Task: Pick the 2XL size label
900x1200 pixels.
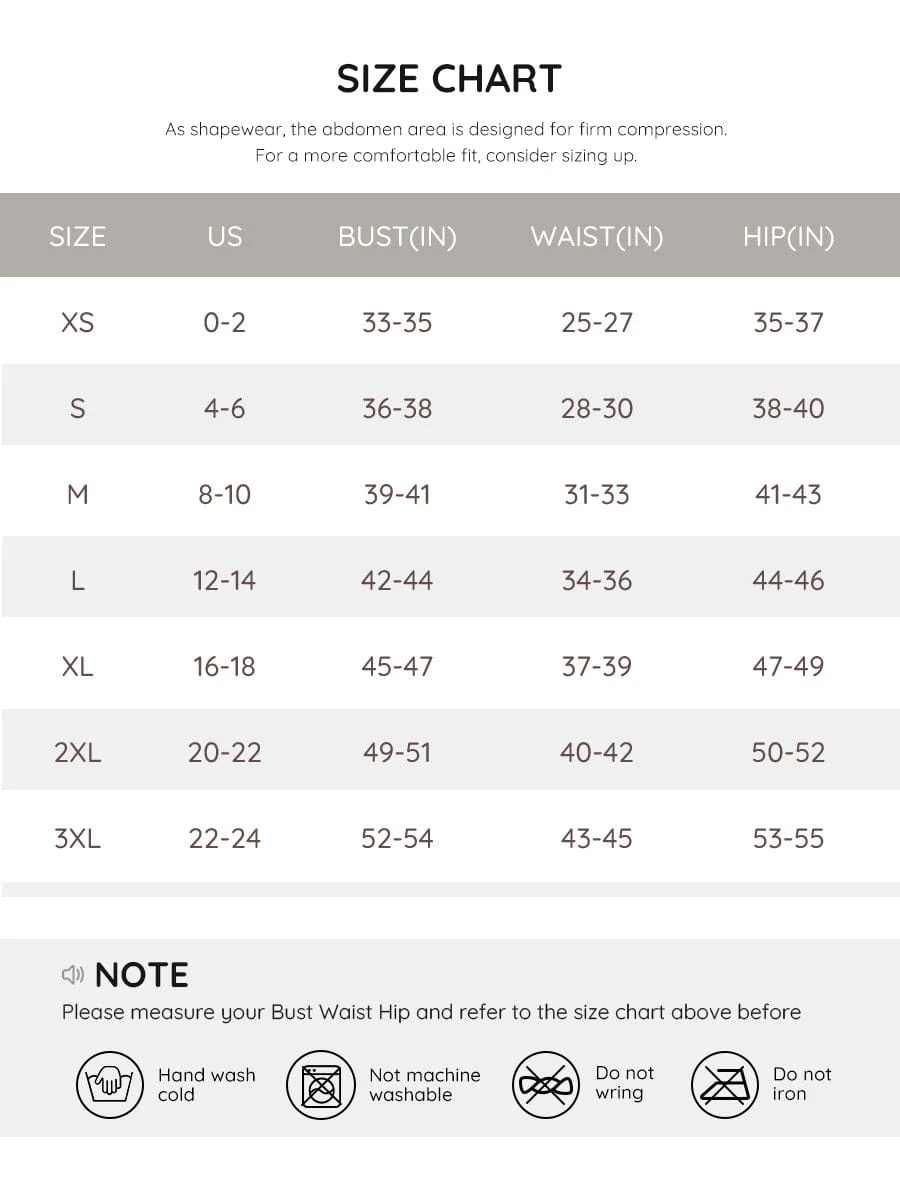Action: click(77, 752)
